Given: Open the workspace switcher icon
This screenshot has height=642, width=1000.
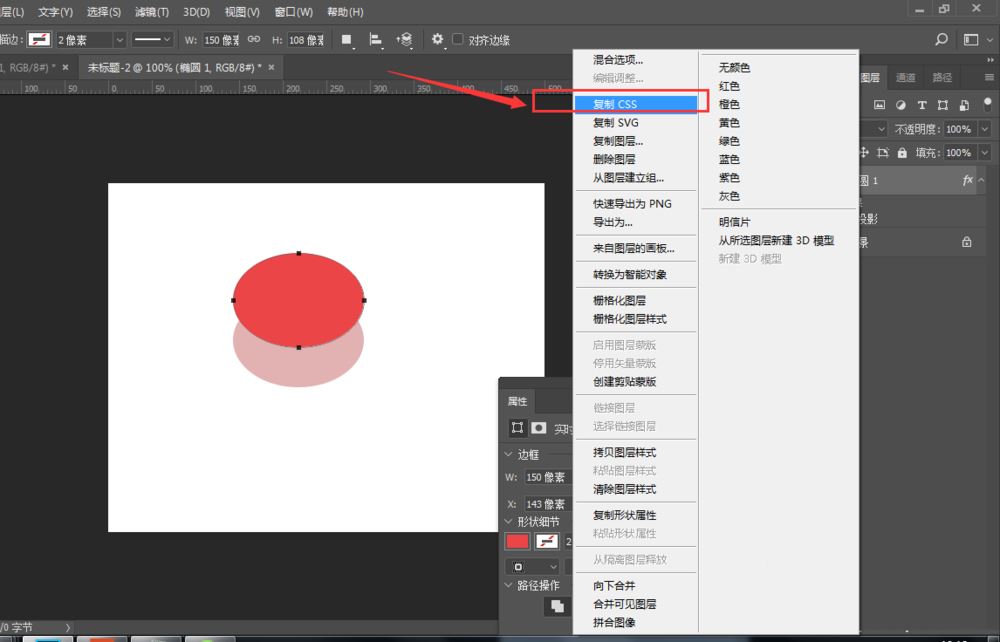Looking at the screenshot, I should point(971,40).
